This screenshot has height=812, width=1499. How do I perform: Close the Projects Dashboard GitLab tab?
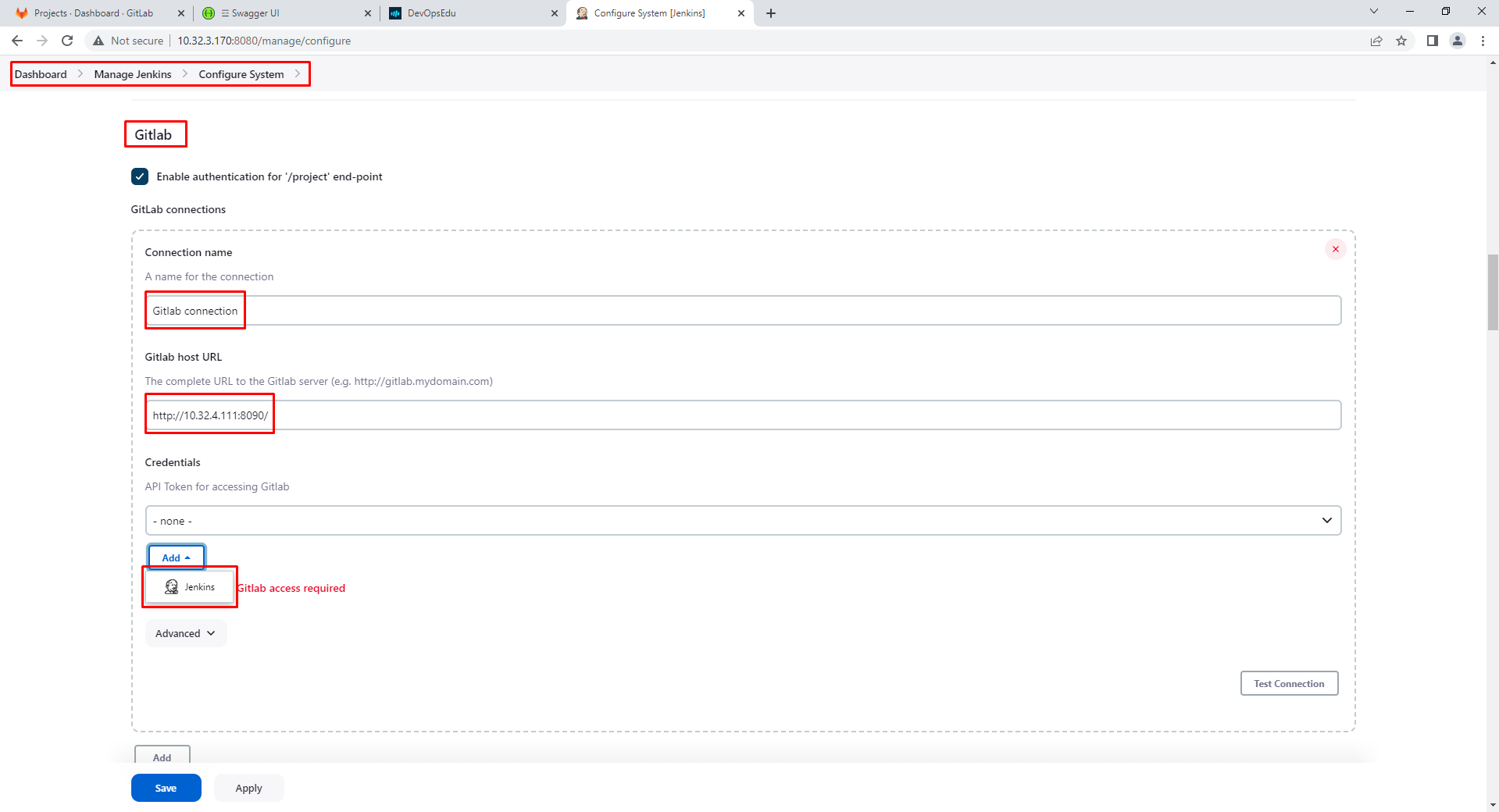pos(181,13)
